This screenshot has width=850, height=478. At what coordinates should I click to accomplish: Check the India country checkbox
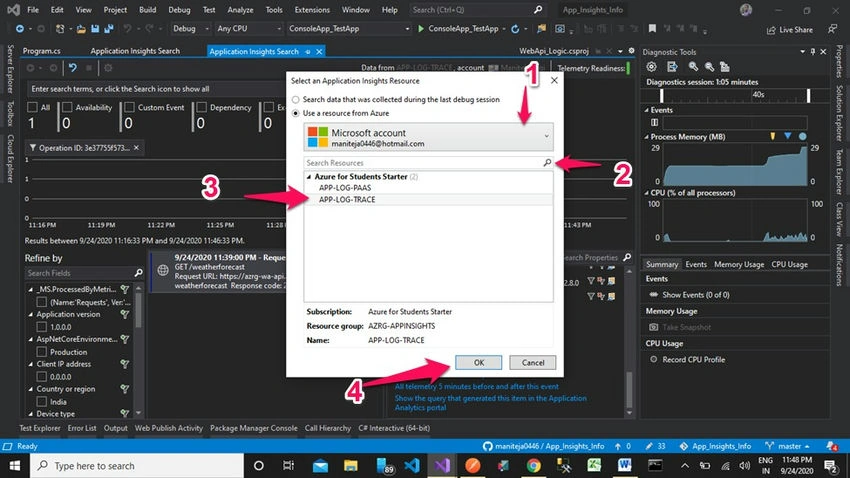[41, 402]
